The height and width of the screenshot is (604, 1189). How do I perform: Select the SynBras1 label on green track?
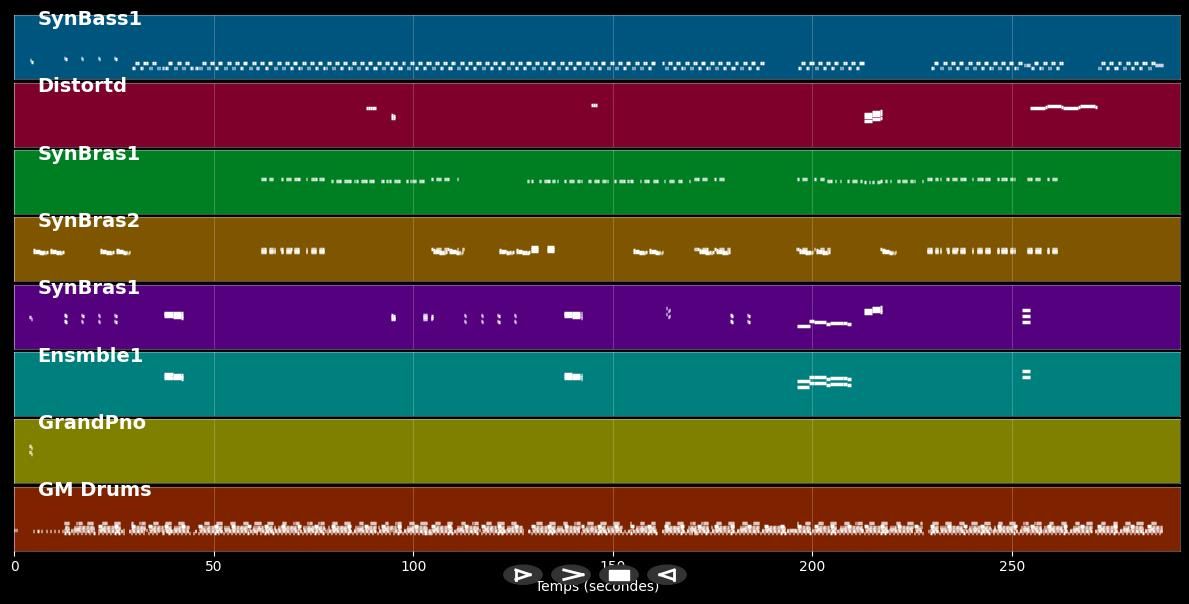point(89,154)
